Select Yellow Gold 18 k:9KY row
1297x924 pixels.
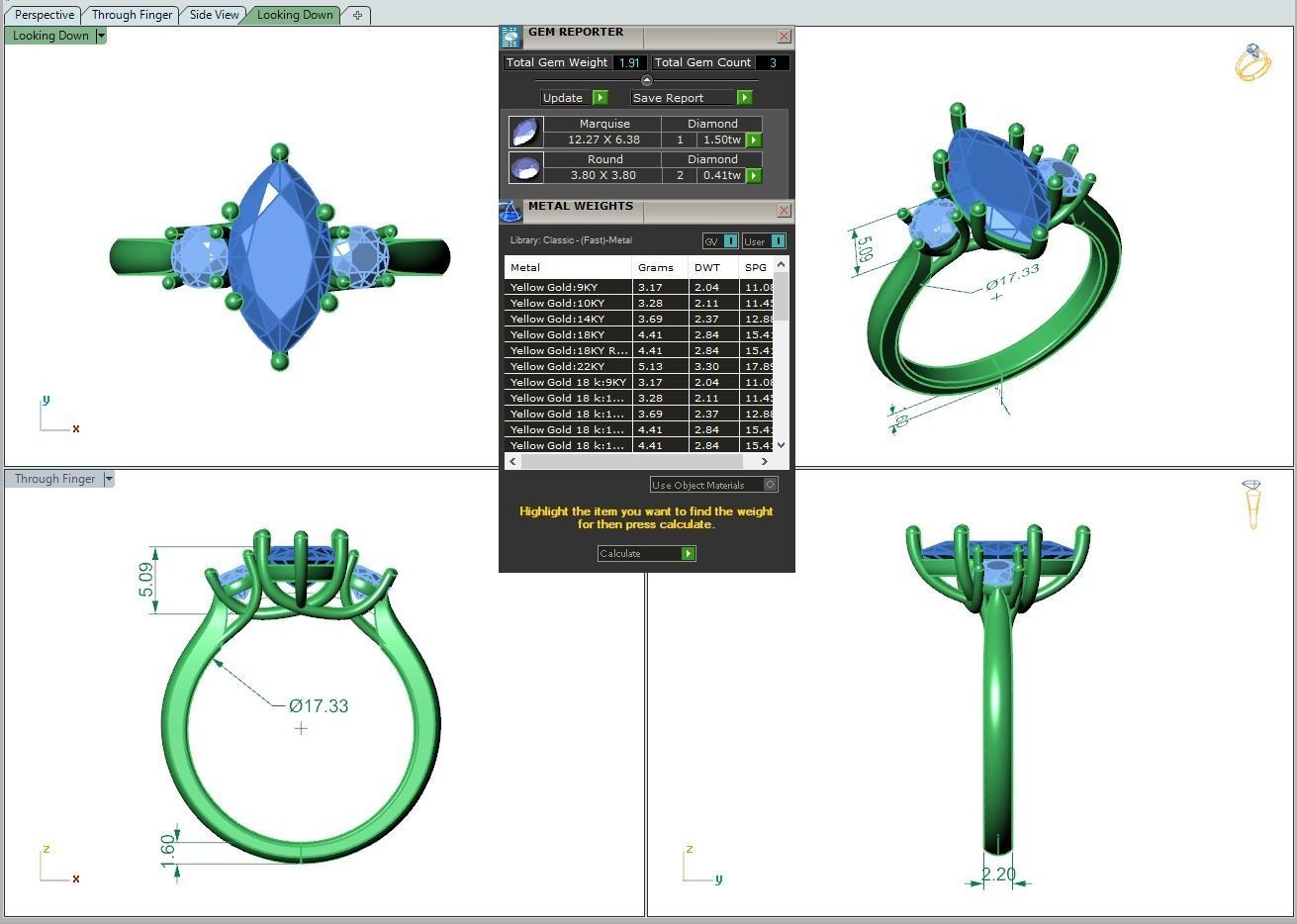(639, 382)
